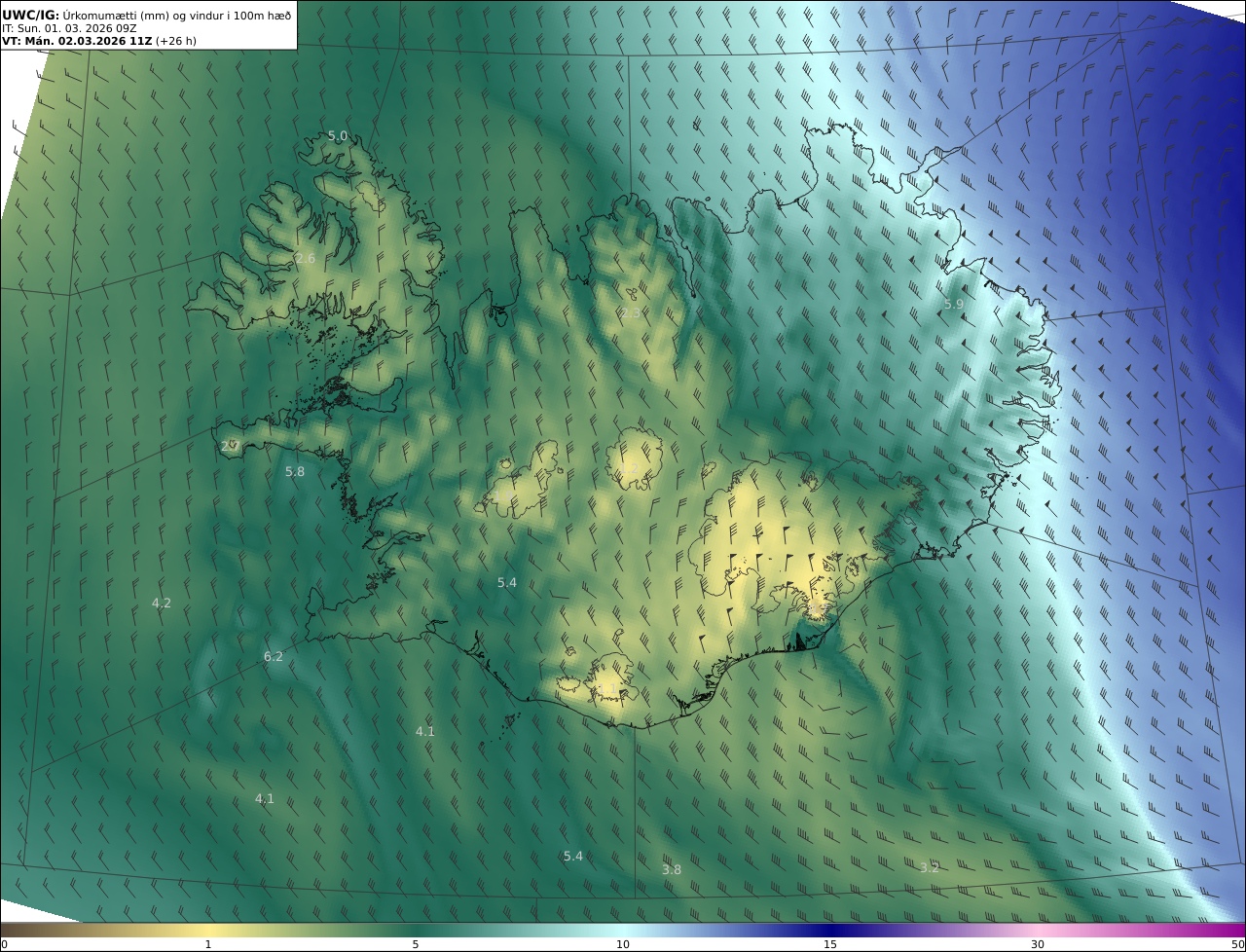
Task: Click the "5.4" label over the southern ocean
Action: (x=573, y=857)
